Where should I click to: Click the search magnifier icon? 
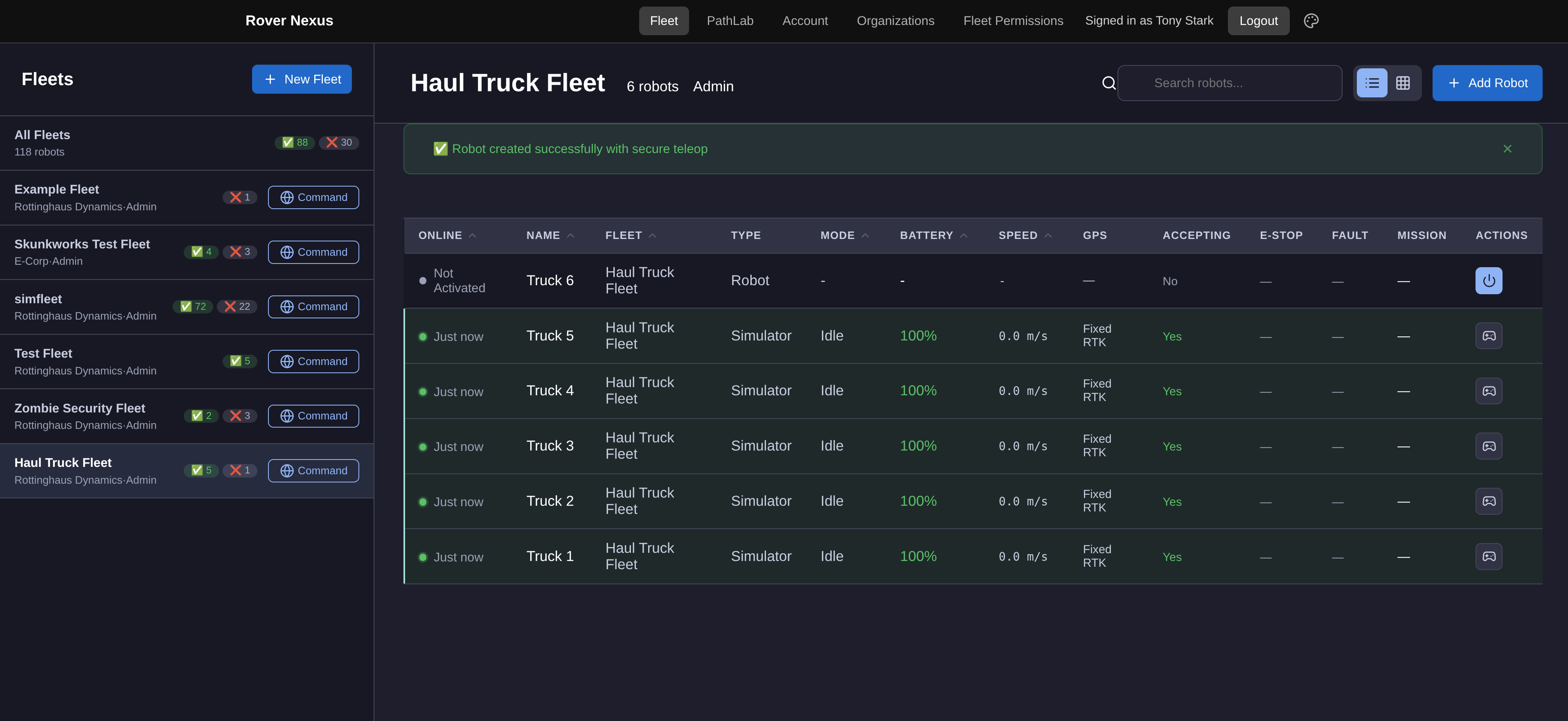[x=1108, y=83]
